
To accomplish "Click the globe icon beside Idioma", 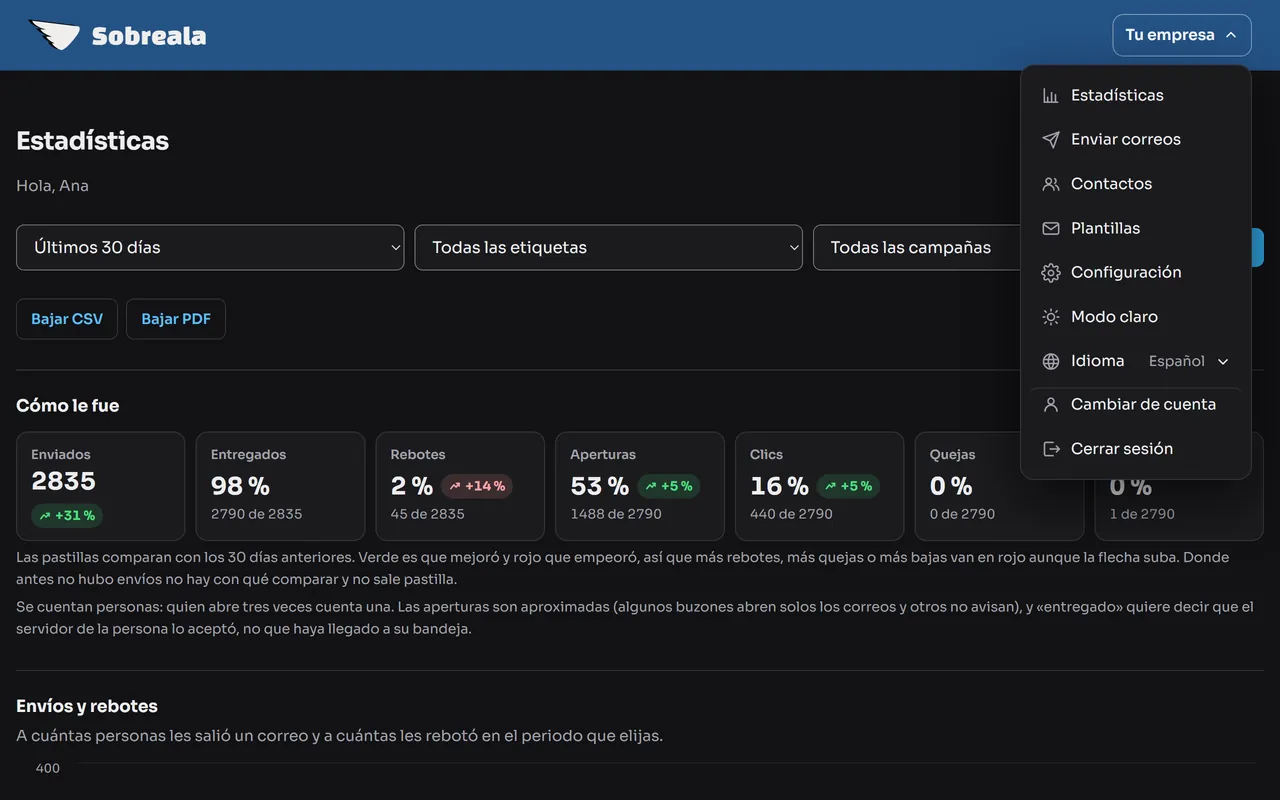I will (x=1050, y=361).
